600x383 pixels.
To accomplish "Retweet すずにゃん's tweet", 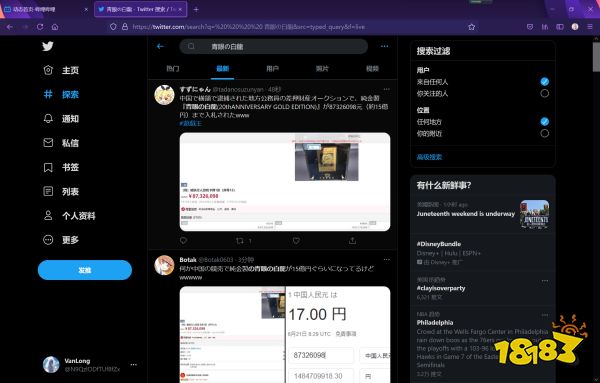I will (x=240, y=241).
